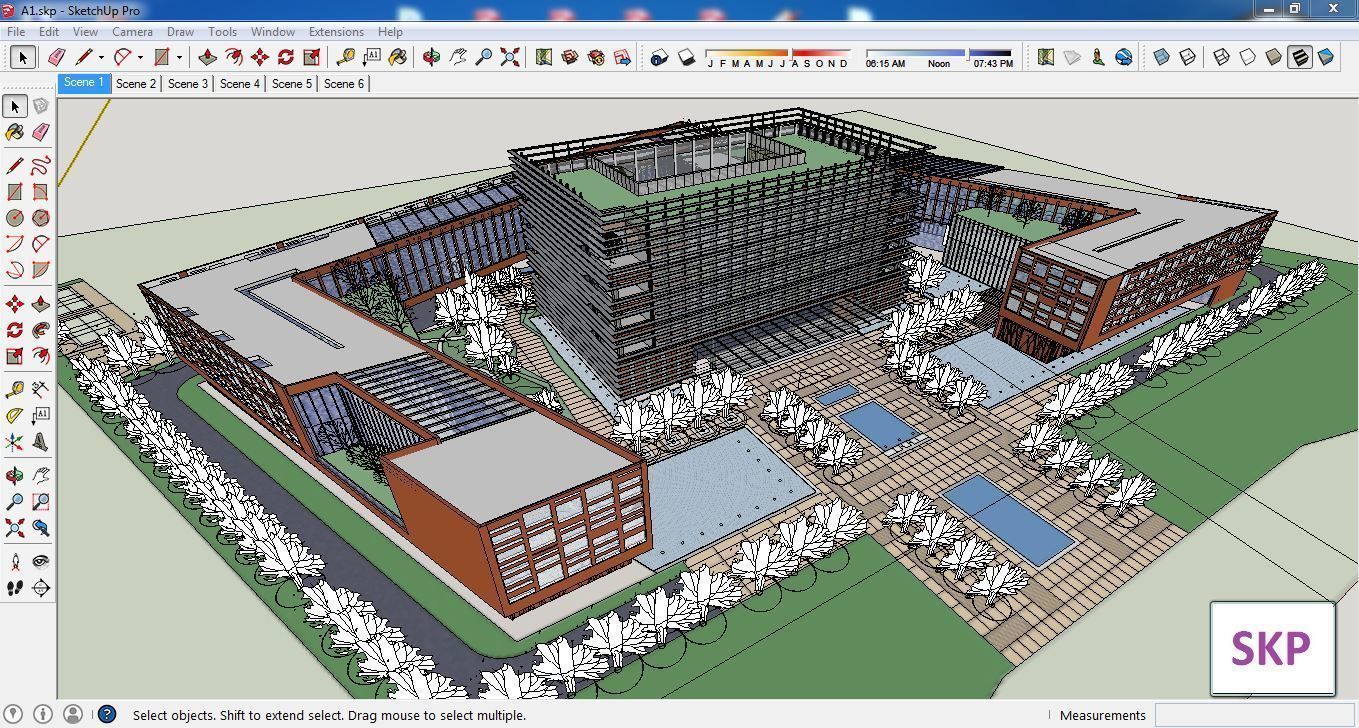
Task: Toggle X-Ray face style
Action: pyautogui.click(x=1161, y=57)
